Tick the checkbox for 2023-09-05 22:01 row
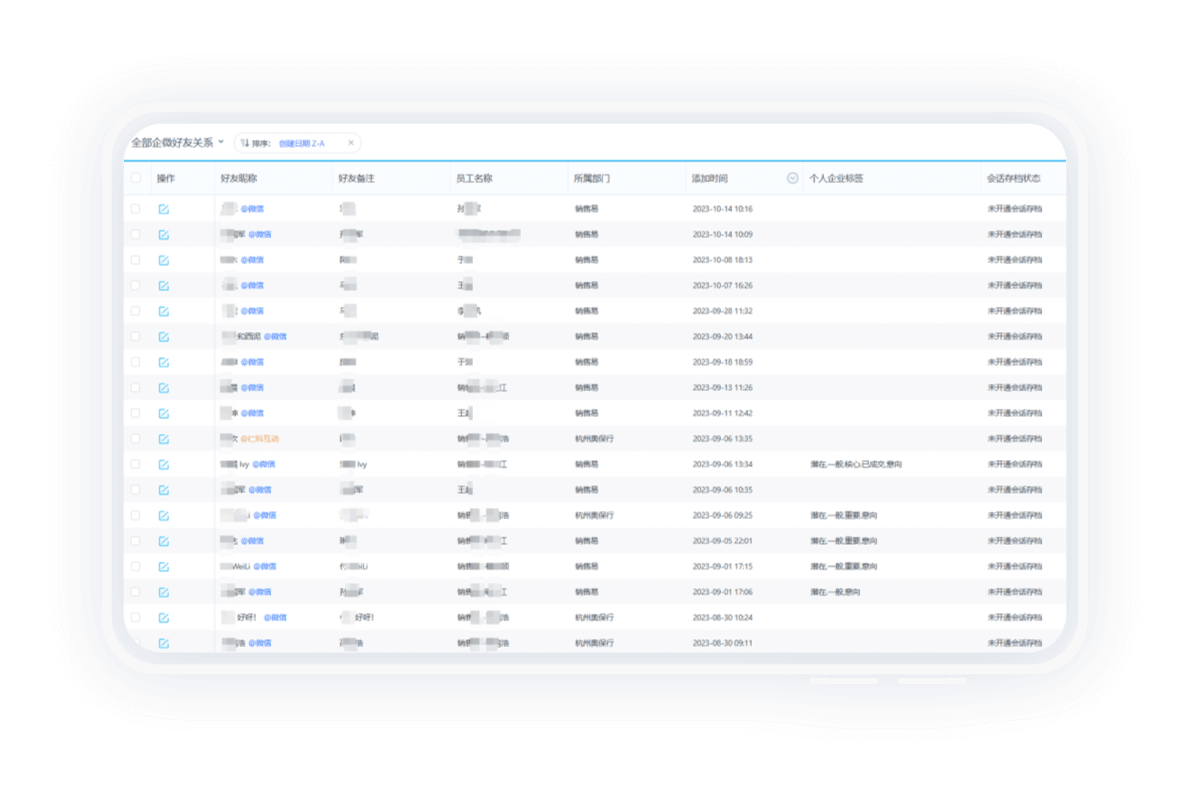Image resolution: width=1190 pixels, height=786 pixels. 136,541
